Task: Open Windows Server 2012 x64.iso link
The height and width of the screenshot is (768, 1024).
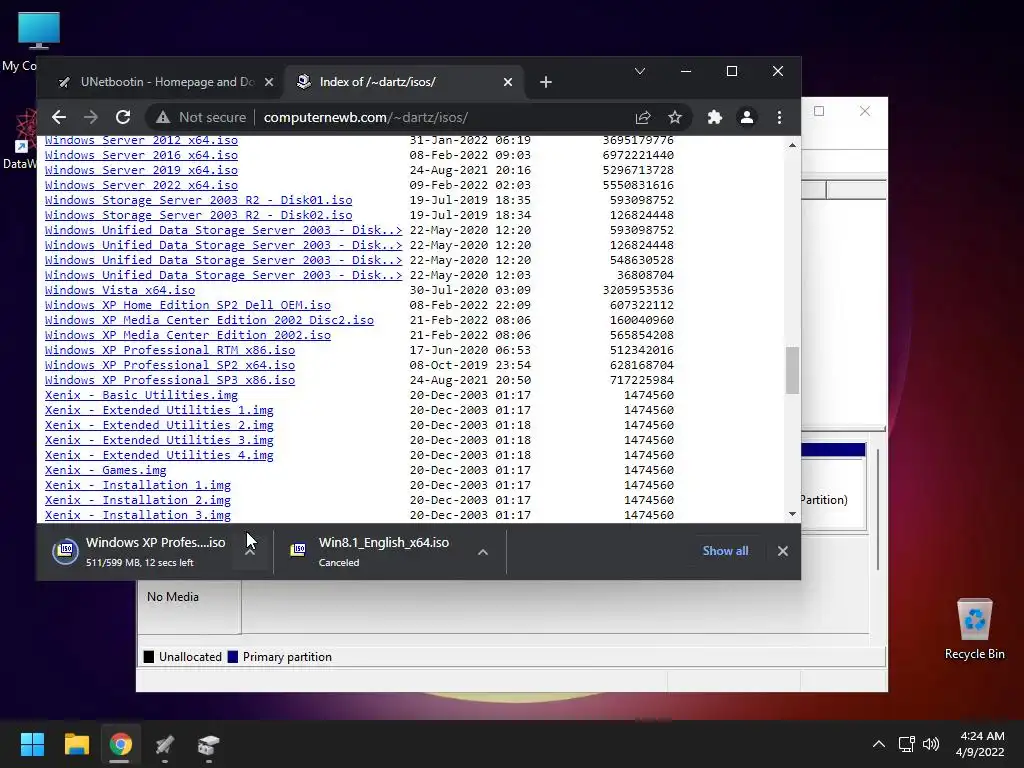Action: (x=141, y=140)
